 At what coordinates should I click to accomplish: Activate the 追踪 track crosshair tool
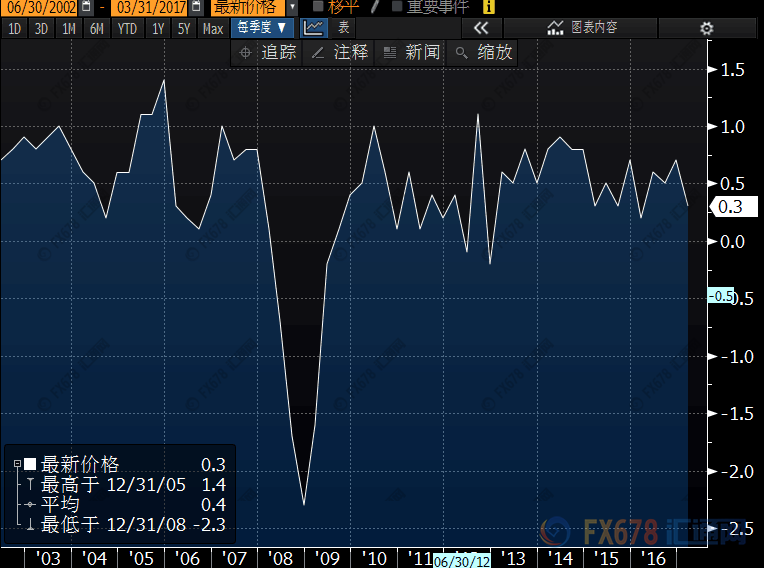click(x=267, y=52)
